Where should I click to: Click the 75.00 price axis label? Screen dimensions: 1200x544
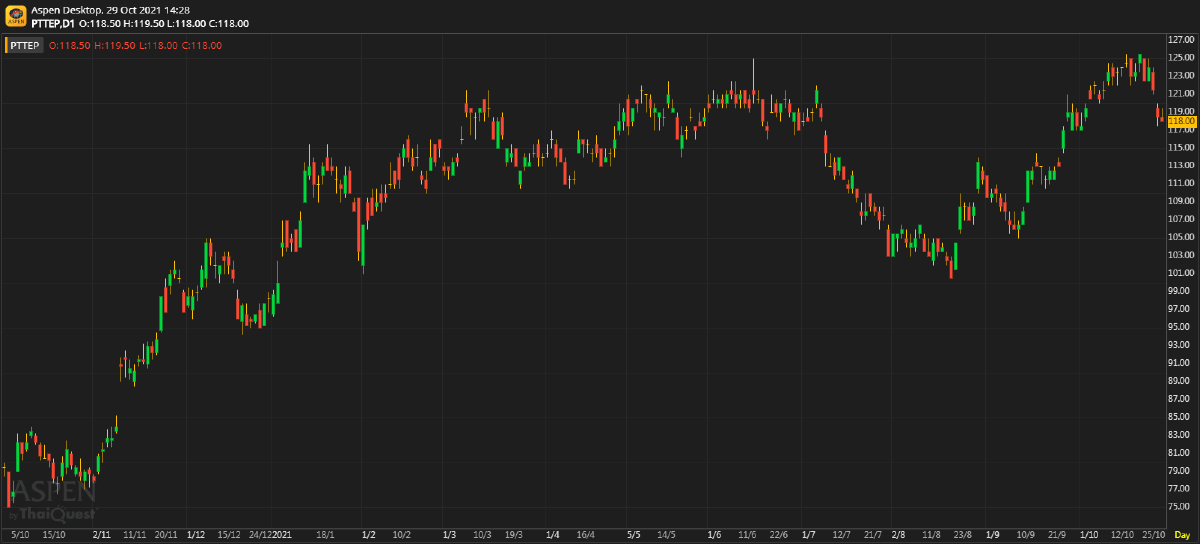[1181, 507]
